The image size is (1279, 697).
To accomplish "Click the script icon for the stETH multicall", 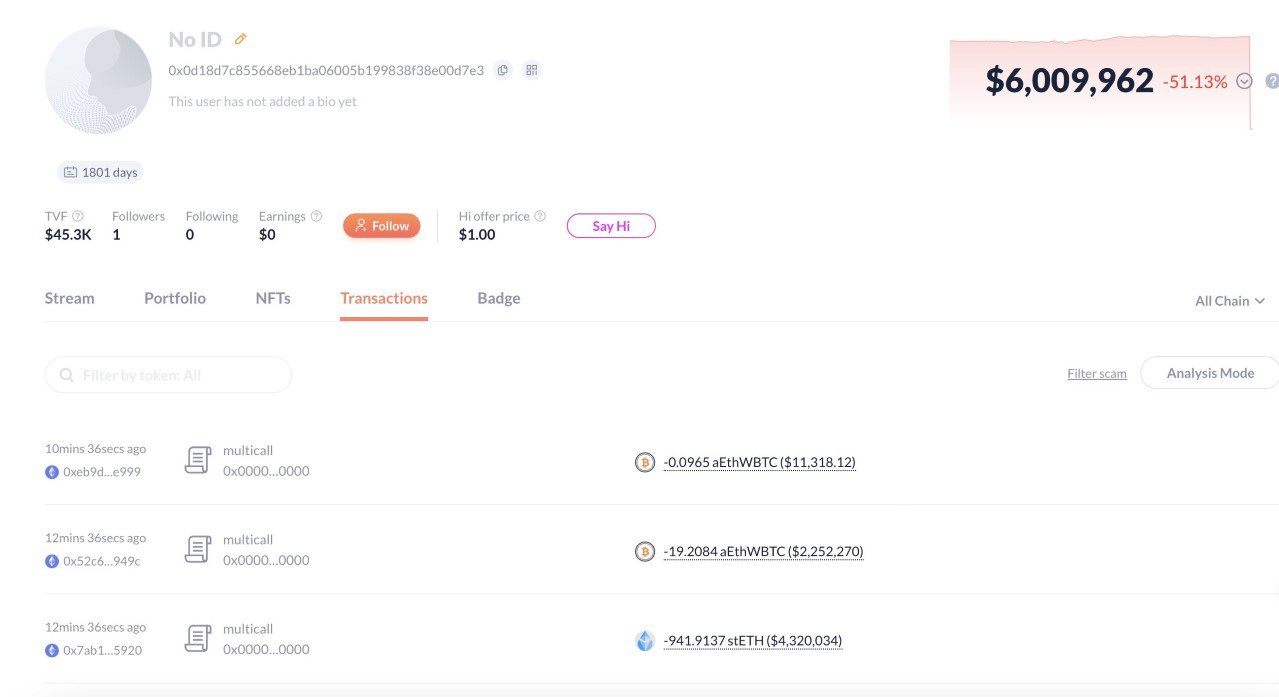I will point(198,639).
